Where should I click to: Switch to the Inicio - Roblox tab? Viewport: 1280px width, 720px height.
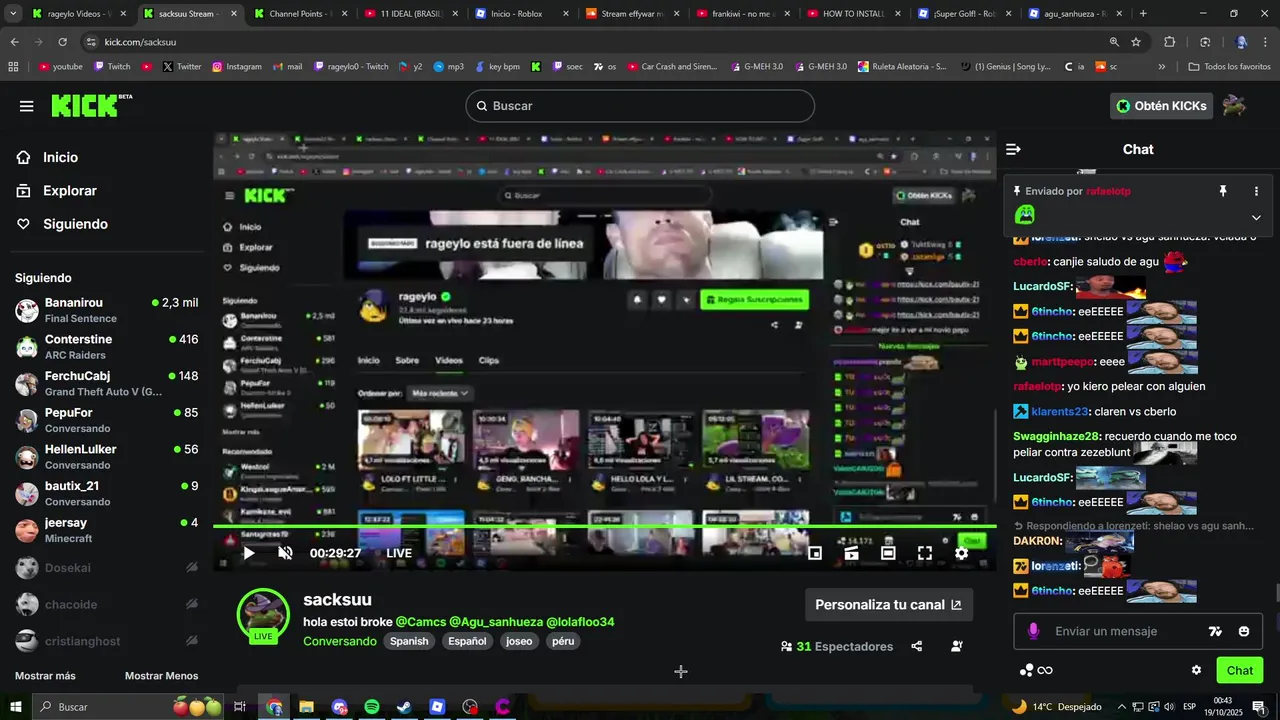click(x=520, y=14)
